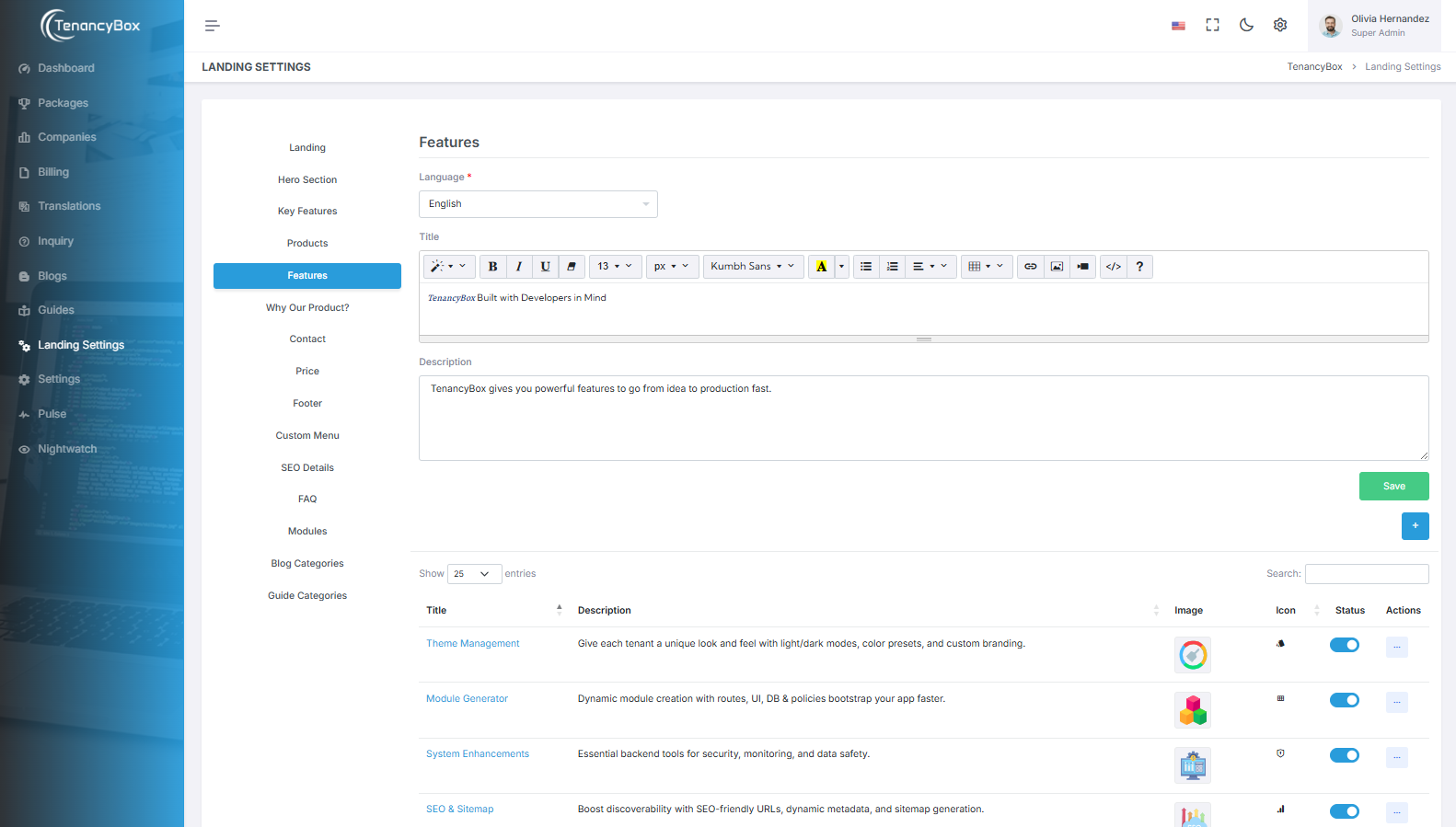This screenshot has height=827, width=1456.
Task: Open the Module Generator feature link
Action: pyautogui.click(x=467, y=699)
